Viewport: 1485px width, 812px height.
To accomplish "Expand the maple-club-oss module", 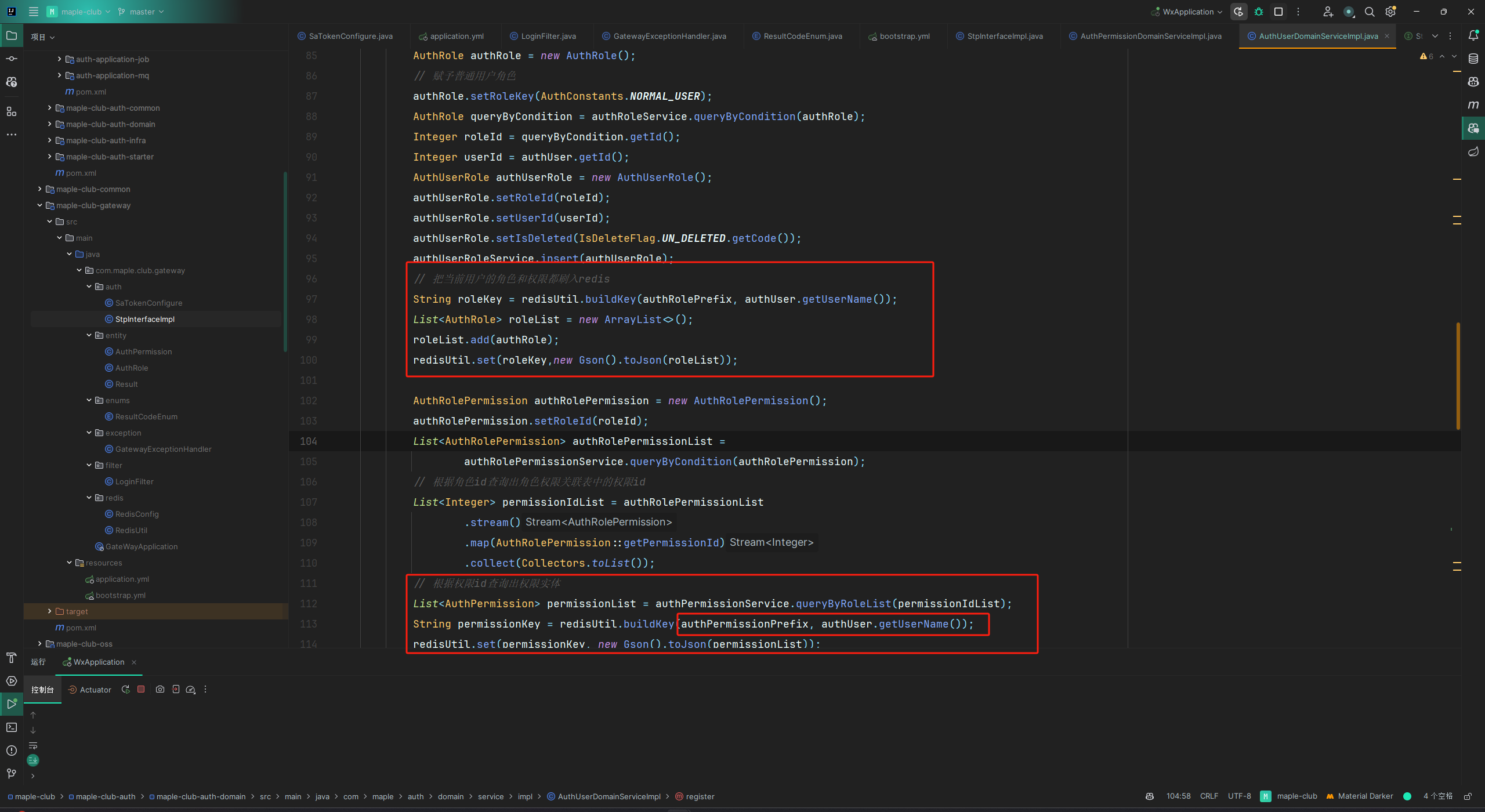I will [x=39, y=644].
